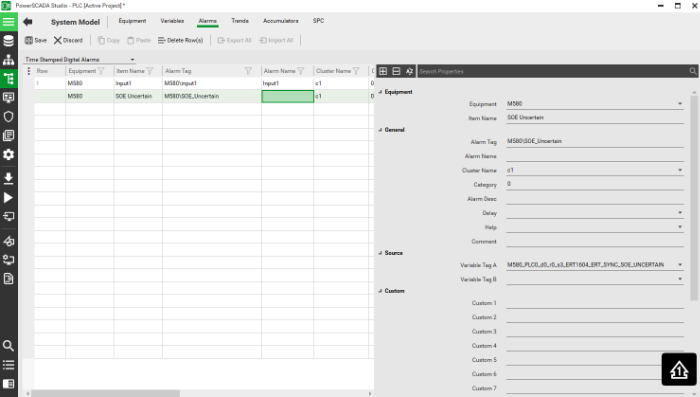Open the visualization monitor icon in sidebar
This screenshot has height=397, width=700.
click(8, 97)
